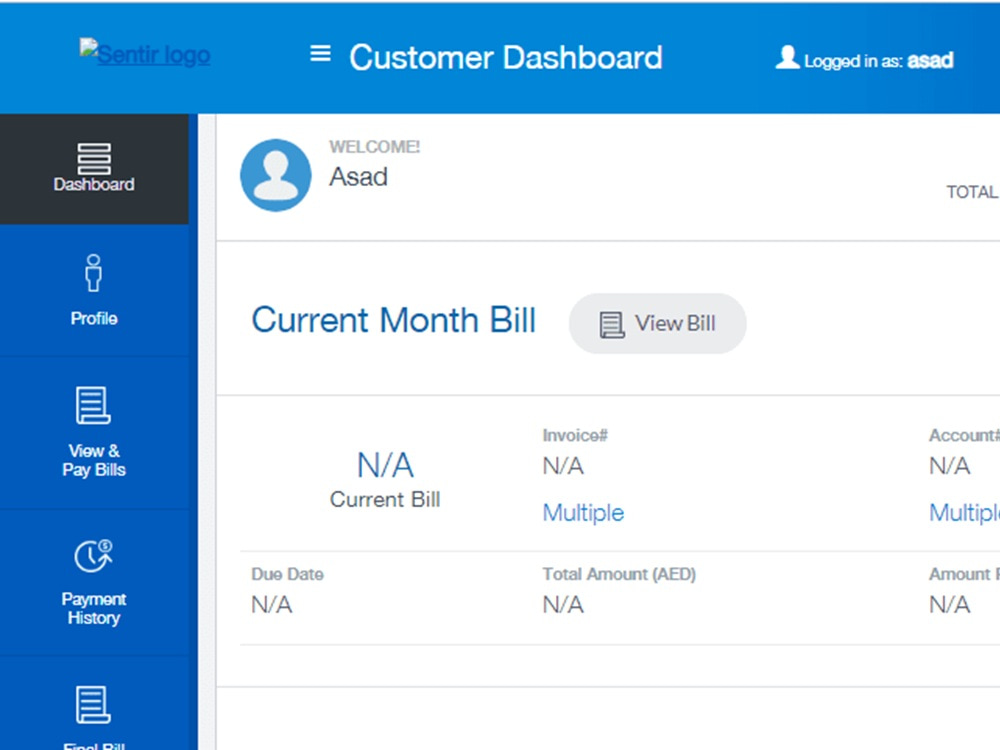This screenshot has width=1000, height=750.
Task: Click the large N/A Current Bill value
Action: tap(385, 465)
